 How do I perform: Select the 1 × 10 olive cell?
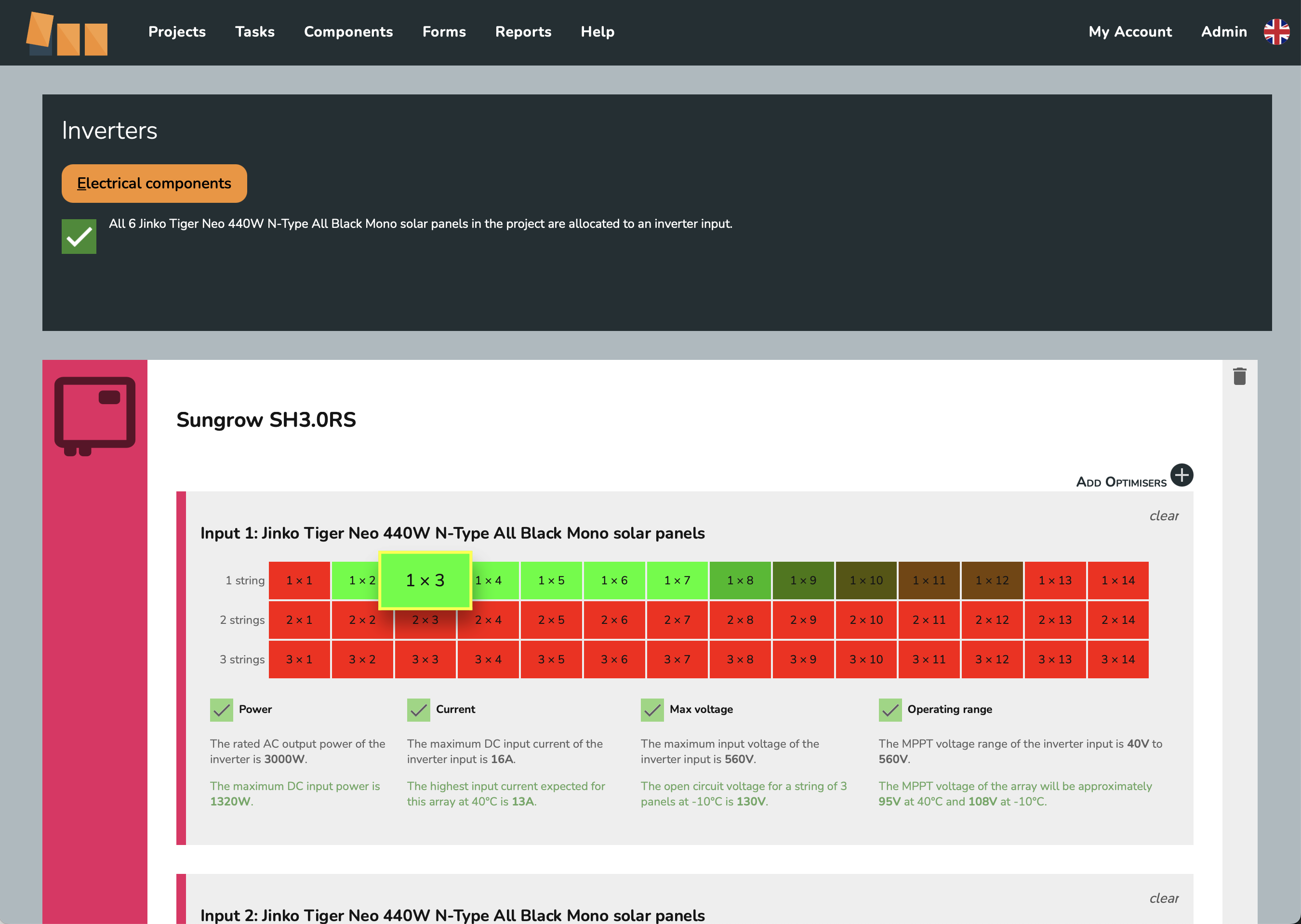(866, 581)
